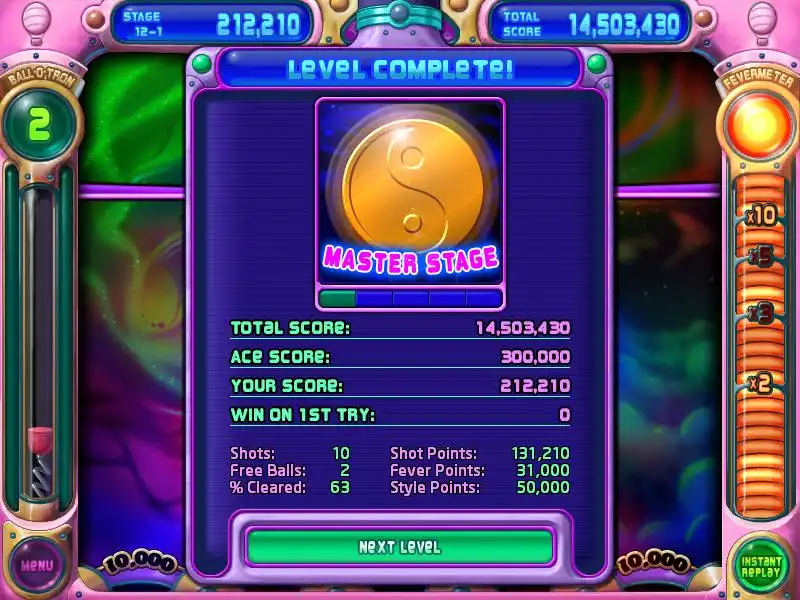
Task: Select the Ball-O-Tron ball counter showing 2
Action: (x=40, y=124)
